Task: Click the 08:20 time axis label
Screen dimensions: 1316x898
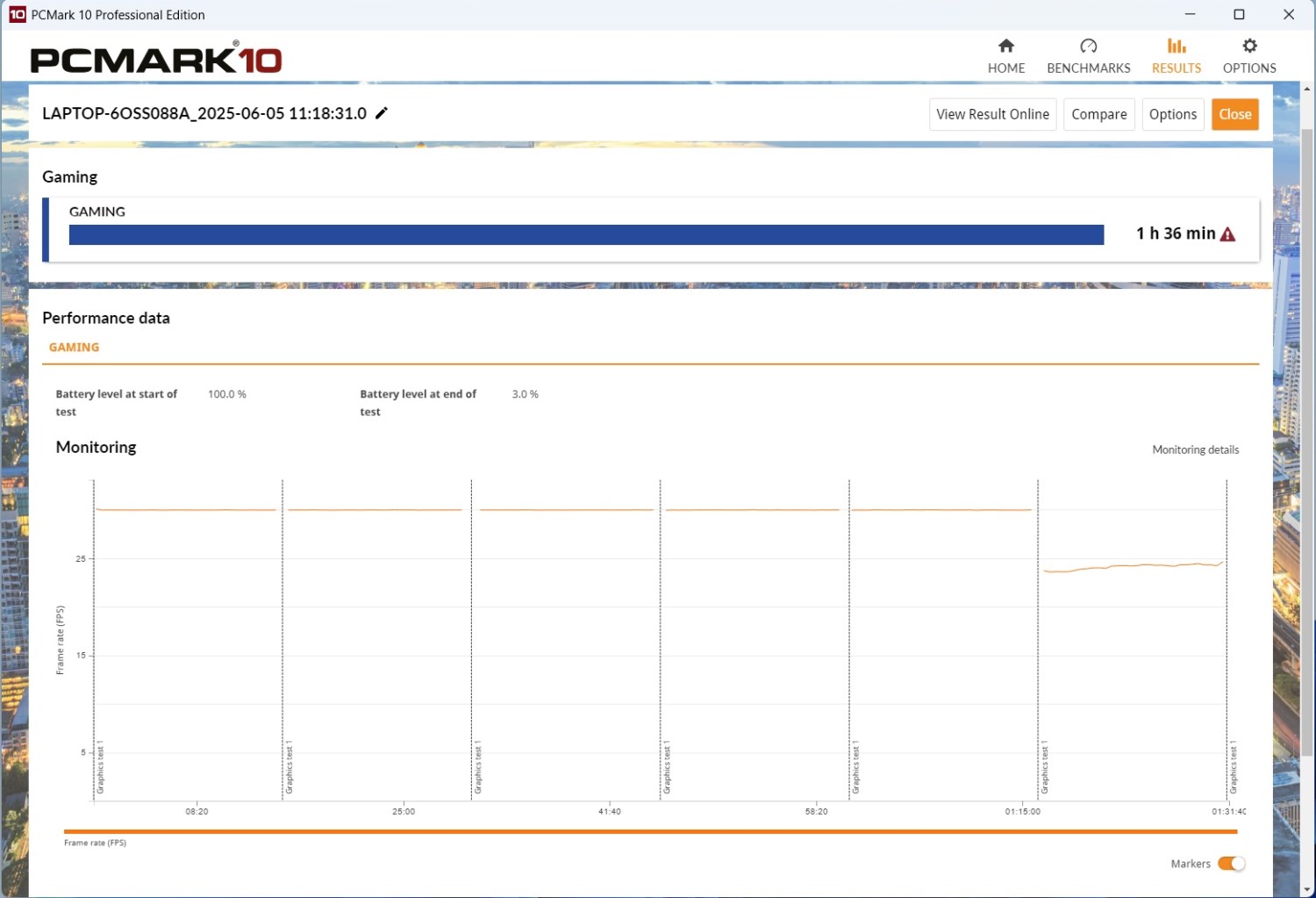Action: 197,811
